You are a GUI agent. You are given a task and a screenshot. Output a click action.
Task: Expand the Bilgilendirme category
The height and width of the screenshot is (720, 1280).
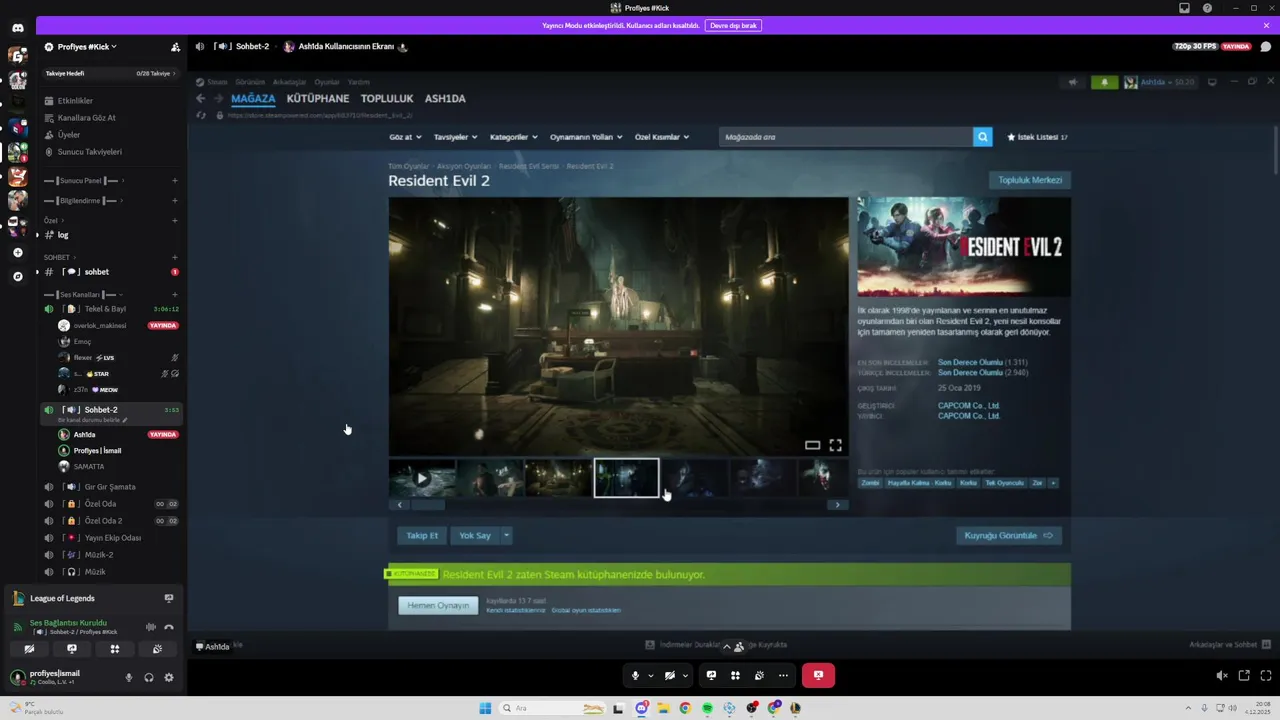[82, 201]
